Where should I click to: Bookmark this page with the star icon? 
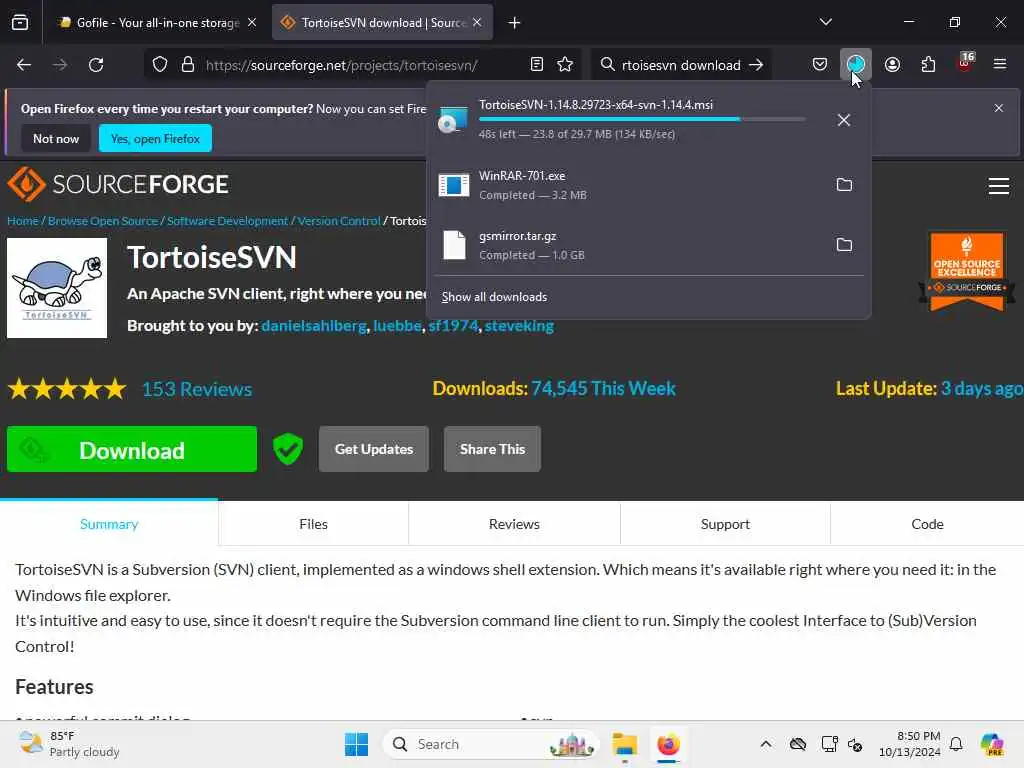[565, 65]
